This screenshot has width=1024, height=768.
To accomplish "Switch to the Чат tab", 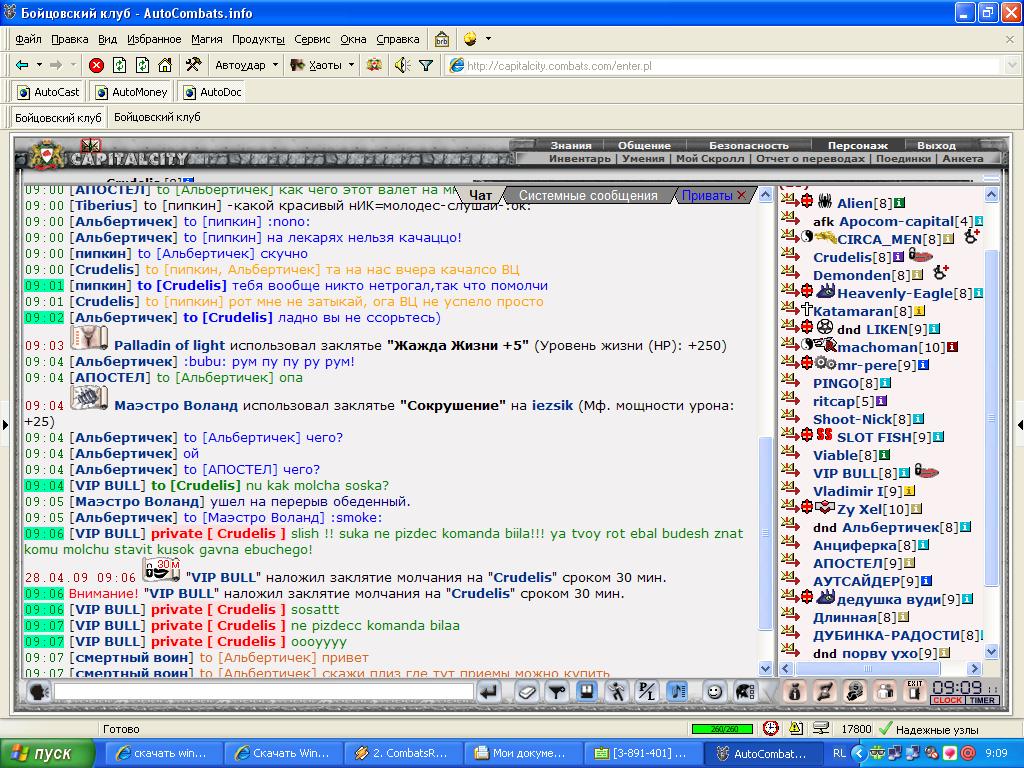I will click(480, 195).
